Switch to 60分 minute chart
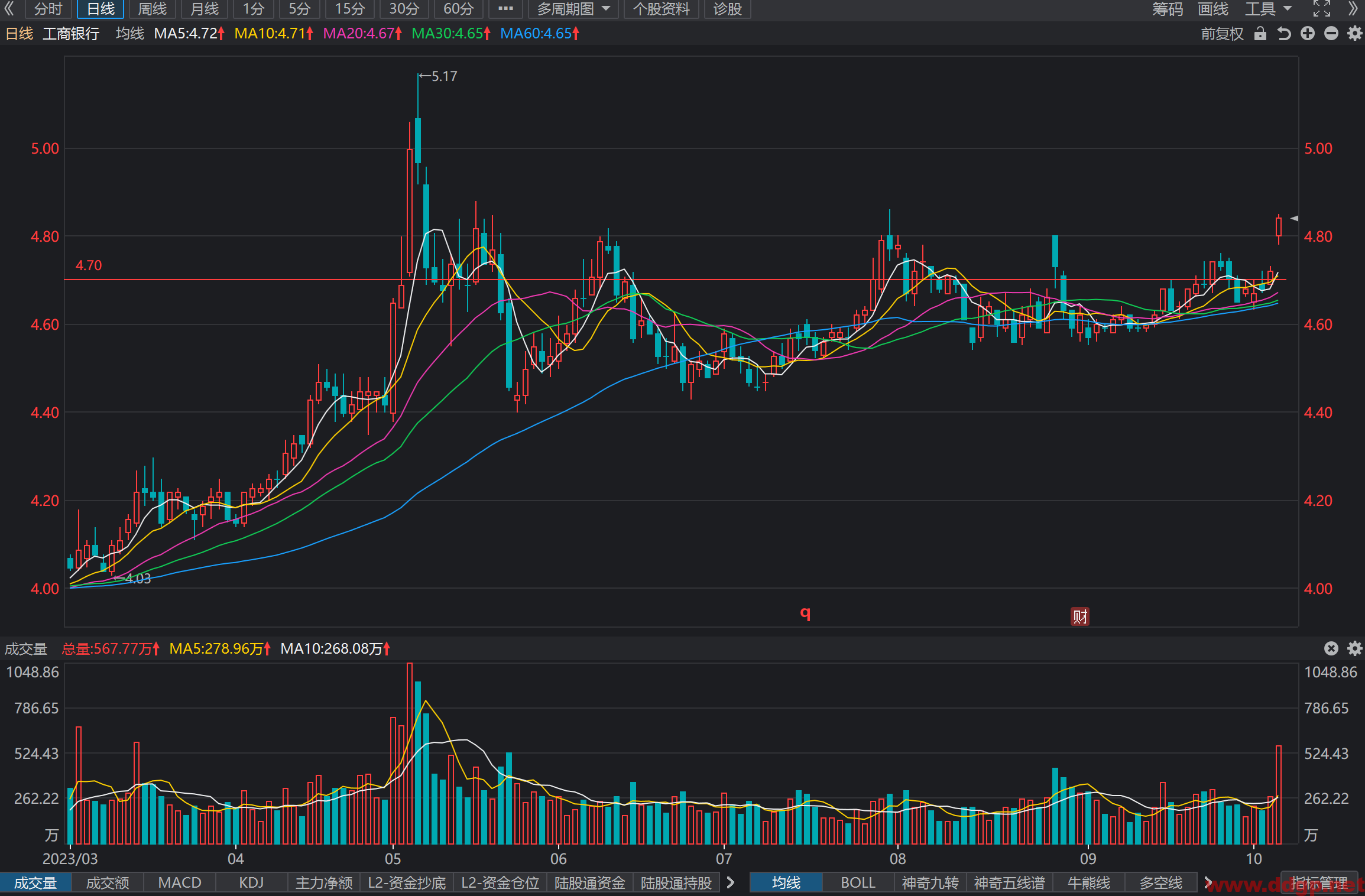The width and height of the screenshot is (1365, 896). pos(459,9)
